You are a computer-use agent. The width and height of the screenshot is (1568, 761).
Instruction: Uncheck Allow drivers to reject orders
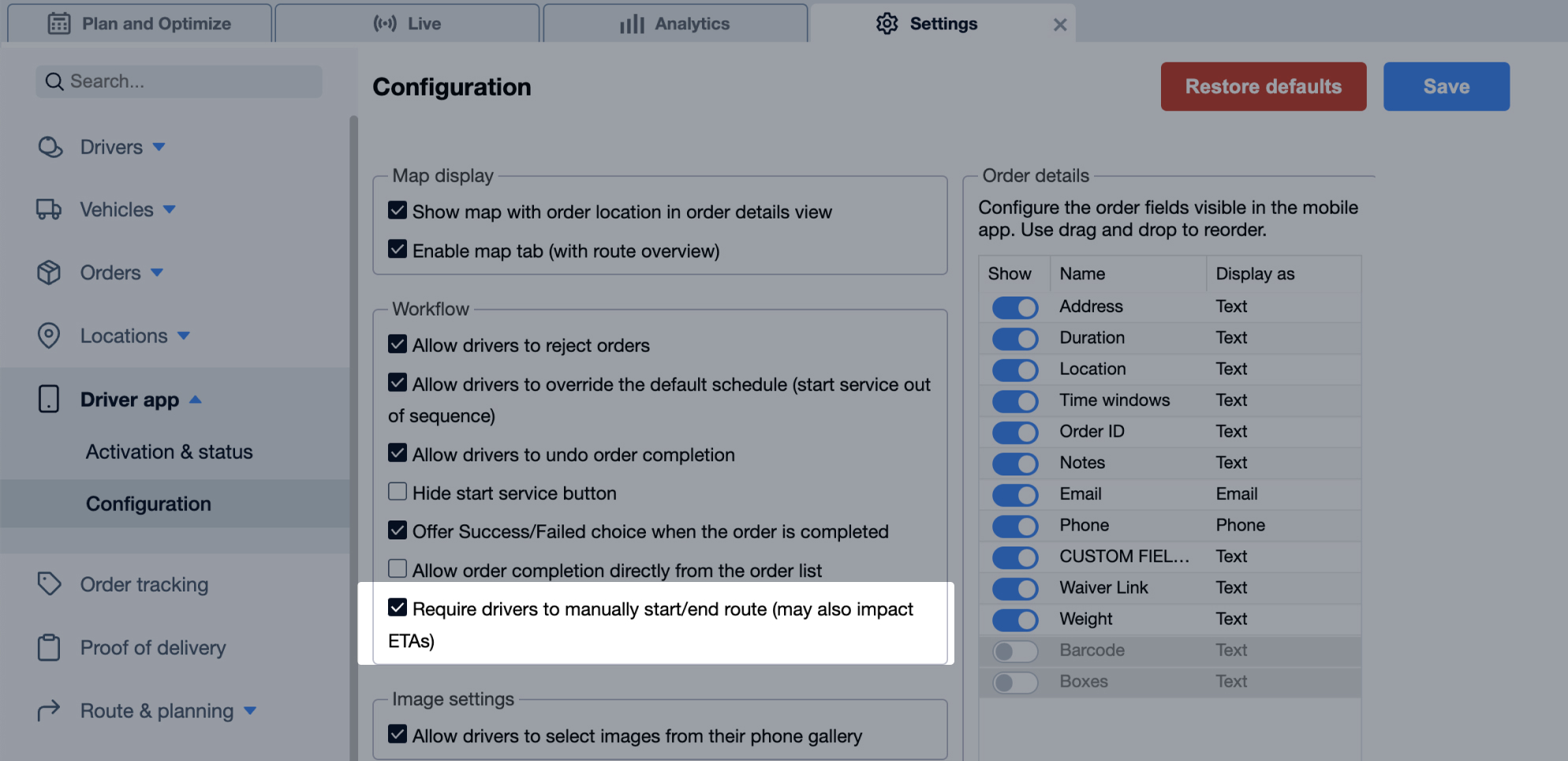[x=398, y=344]
